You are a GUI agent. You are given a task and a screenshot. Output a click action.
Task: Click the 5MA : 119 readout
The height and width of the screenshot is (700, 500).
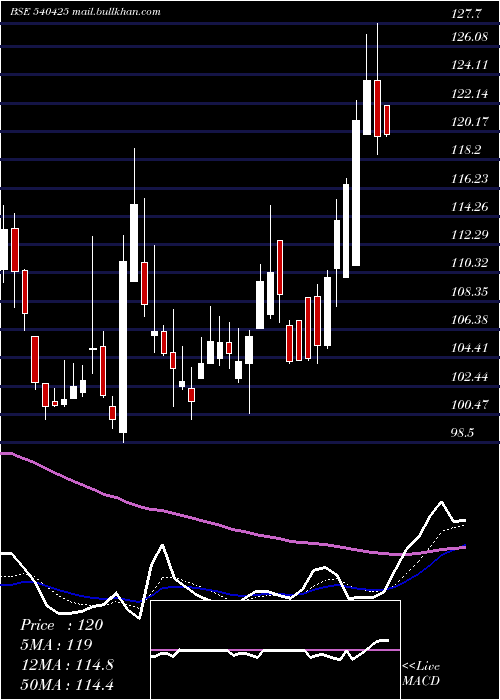click(x=56, y=645)
